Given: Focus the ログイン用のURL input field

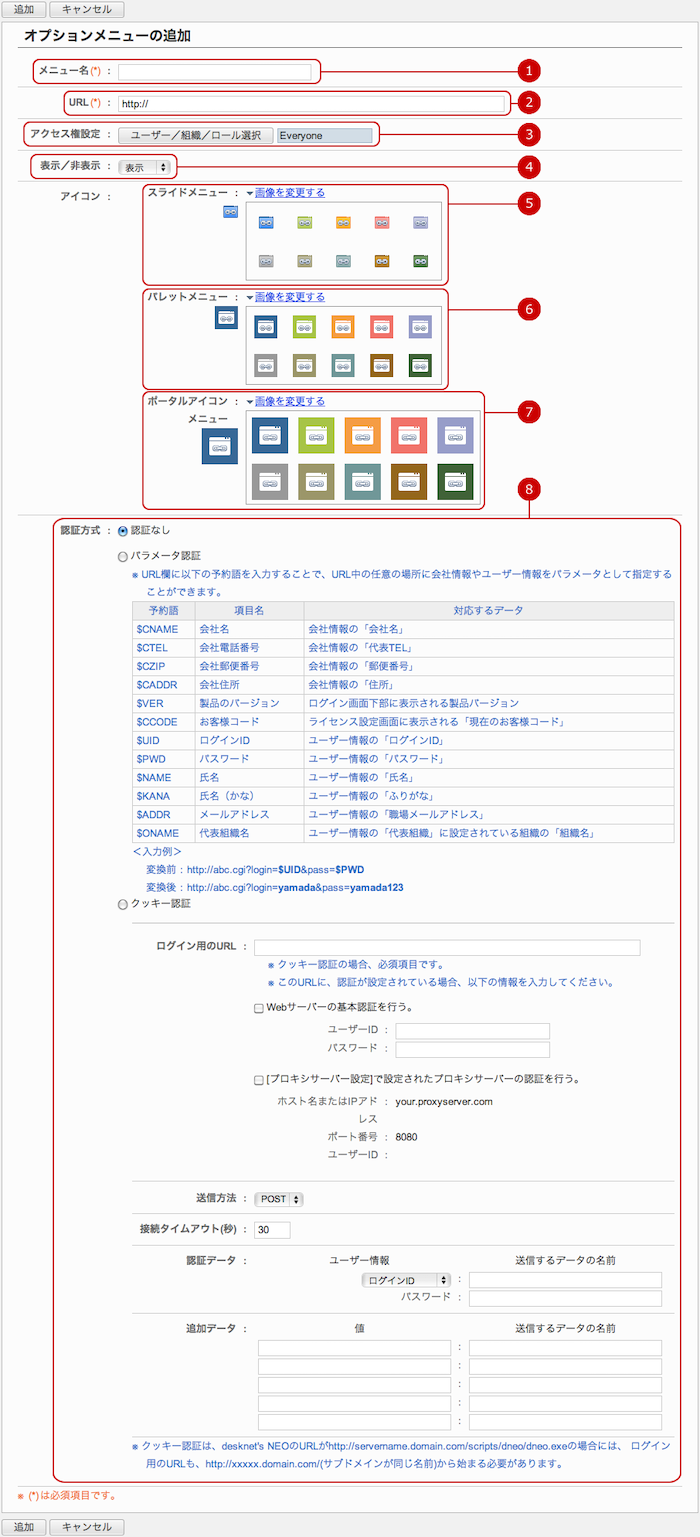Looking at the screenshot, I should 447,947.
